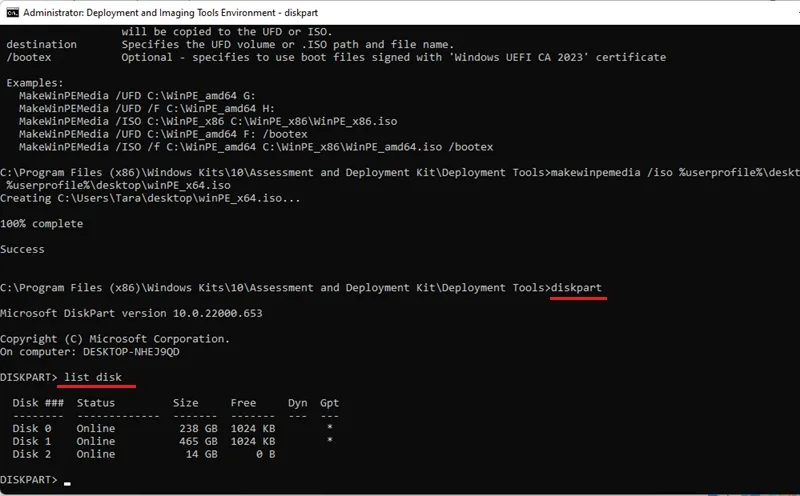This screenshot has height=496, width=800.
Task: Click the command prompt icon in title bar
Action: click(x=12, y=13)
